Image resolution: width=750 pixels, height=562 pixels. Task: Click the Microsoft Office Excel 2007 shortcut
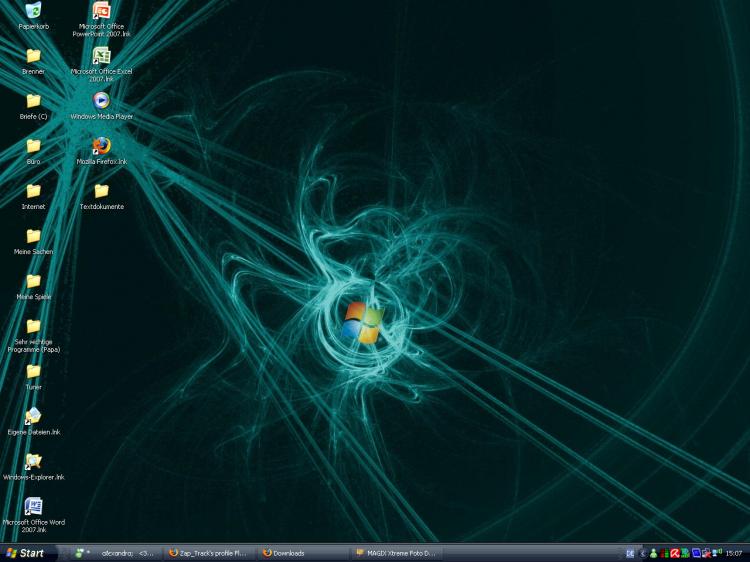tap(101, 56)
